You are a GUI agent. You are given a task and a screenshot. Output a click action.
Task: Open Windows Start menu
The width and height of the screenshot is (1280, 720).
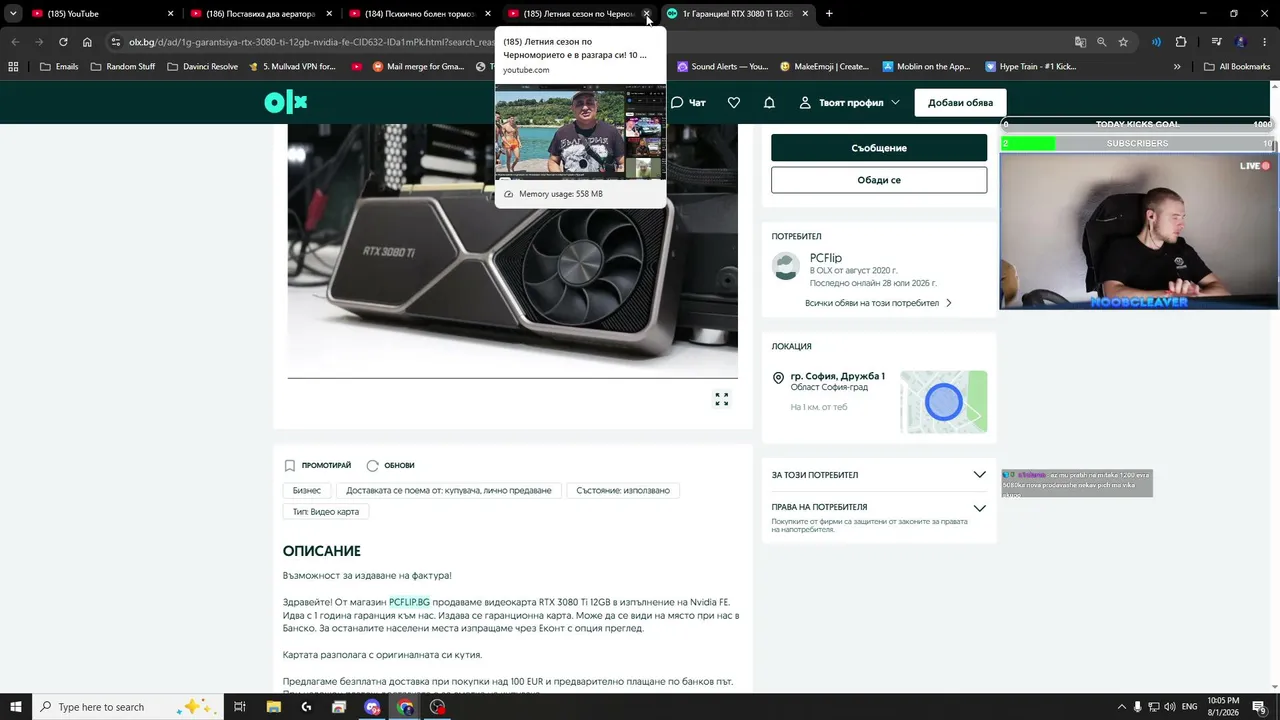[15, 707]
